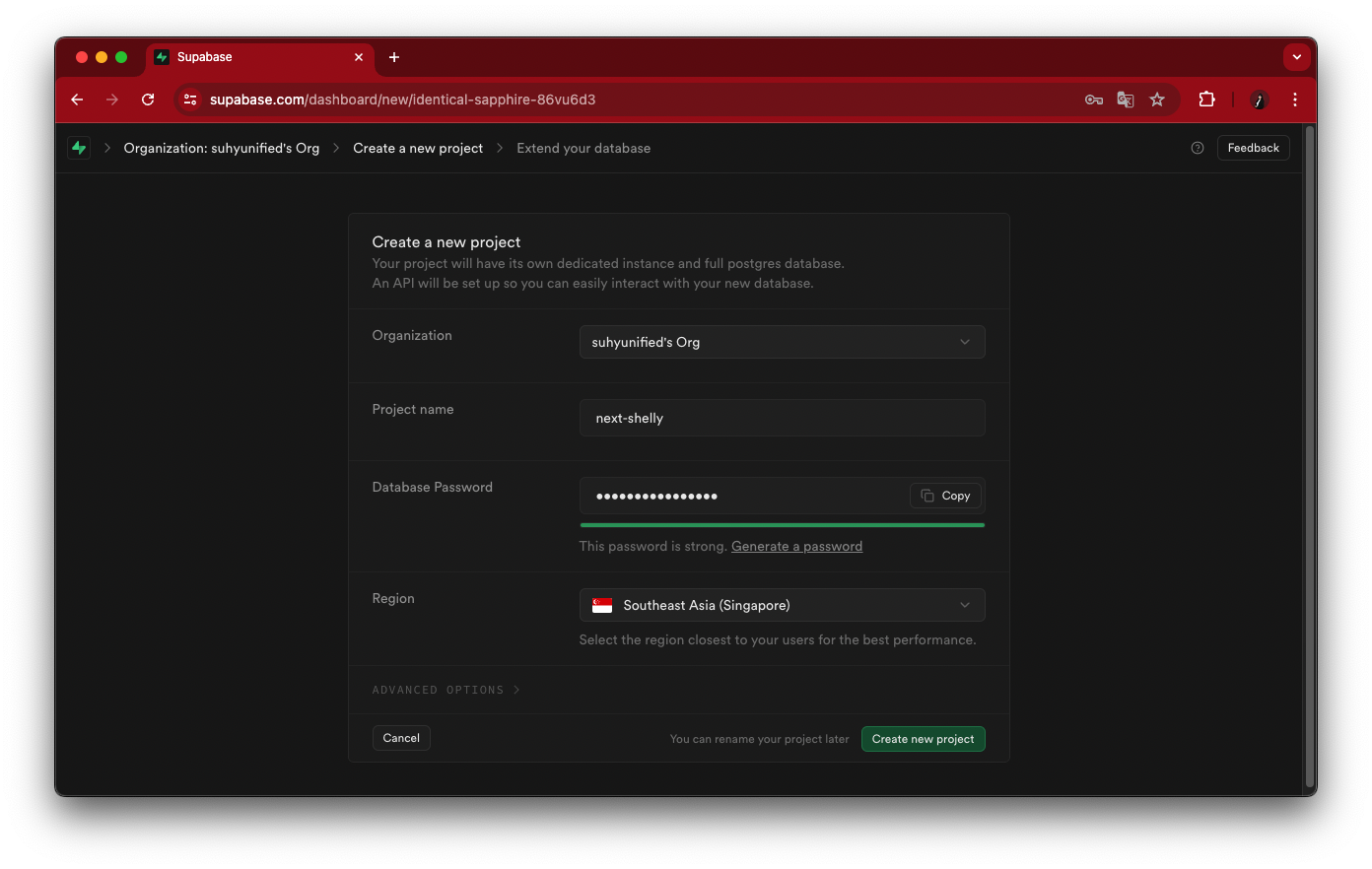Click the Singapore flag icon in Region

coord(602,605)
